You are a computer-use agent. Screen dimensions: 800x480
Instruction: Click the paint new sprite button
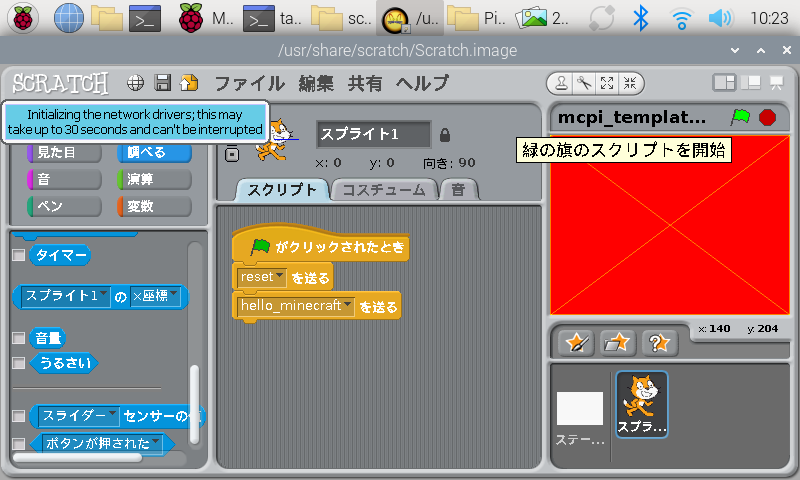[575, 342]
